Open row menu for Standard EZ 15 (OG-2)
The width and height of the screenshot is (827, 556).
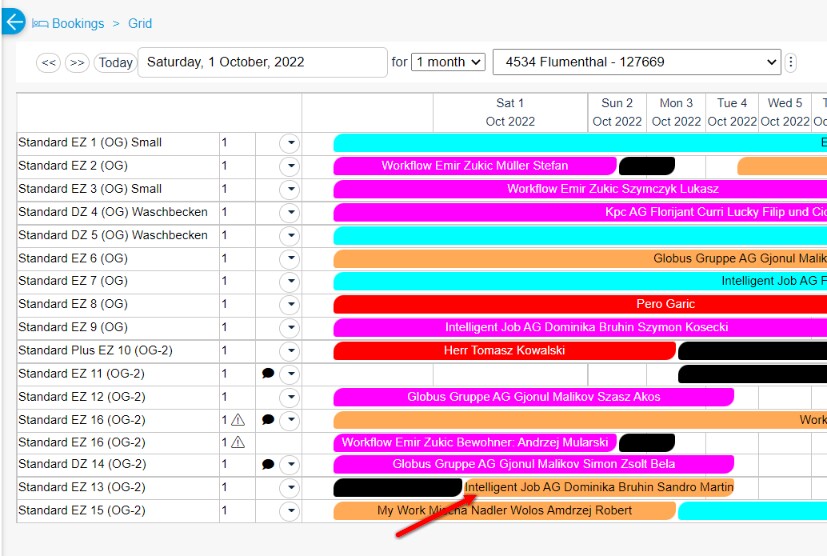290,511
